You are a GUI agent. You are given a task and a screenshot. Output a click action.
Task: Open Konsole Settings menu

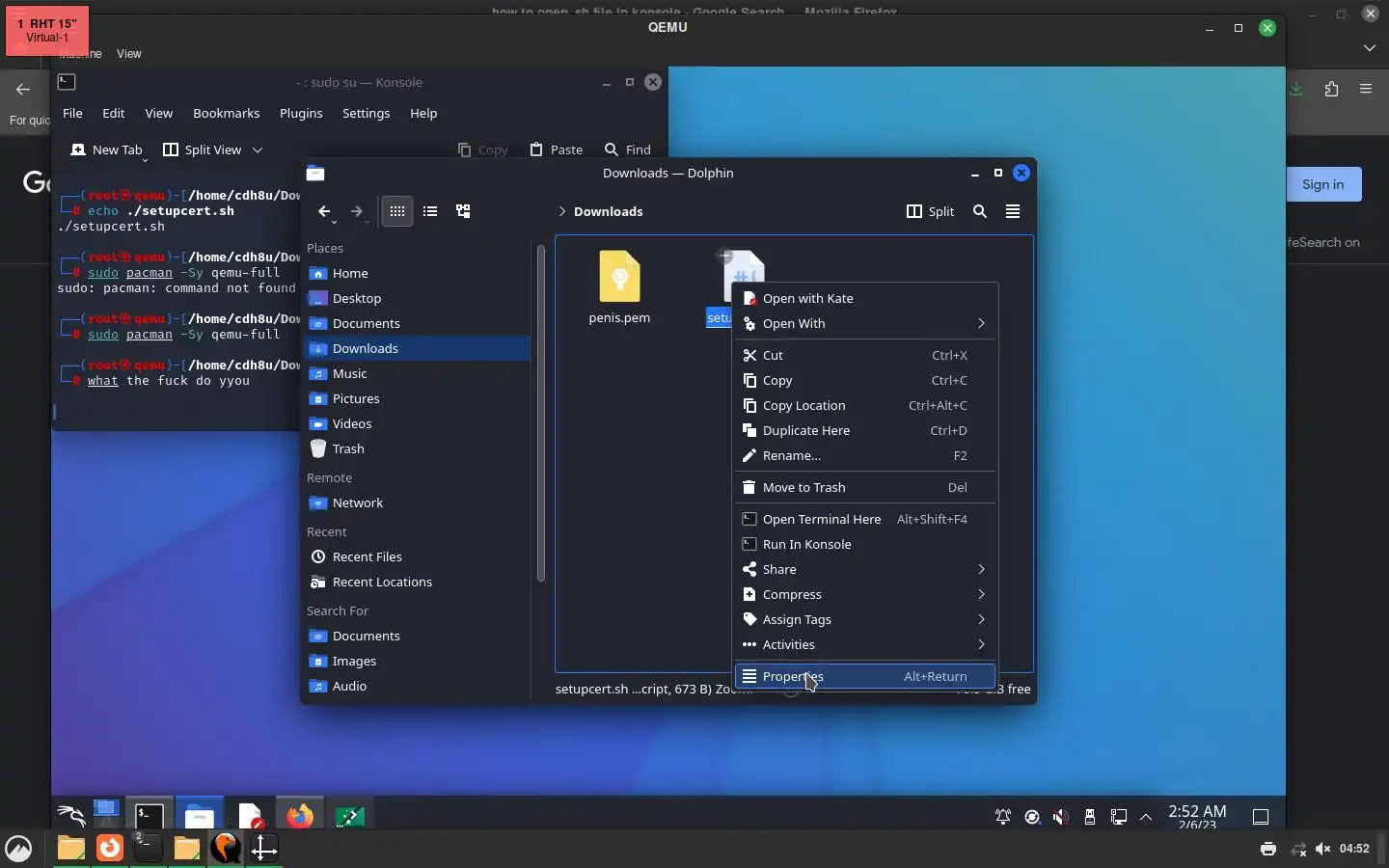[x=366, y=113]
